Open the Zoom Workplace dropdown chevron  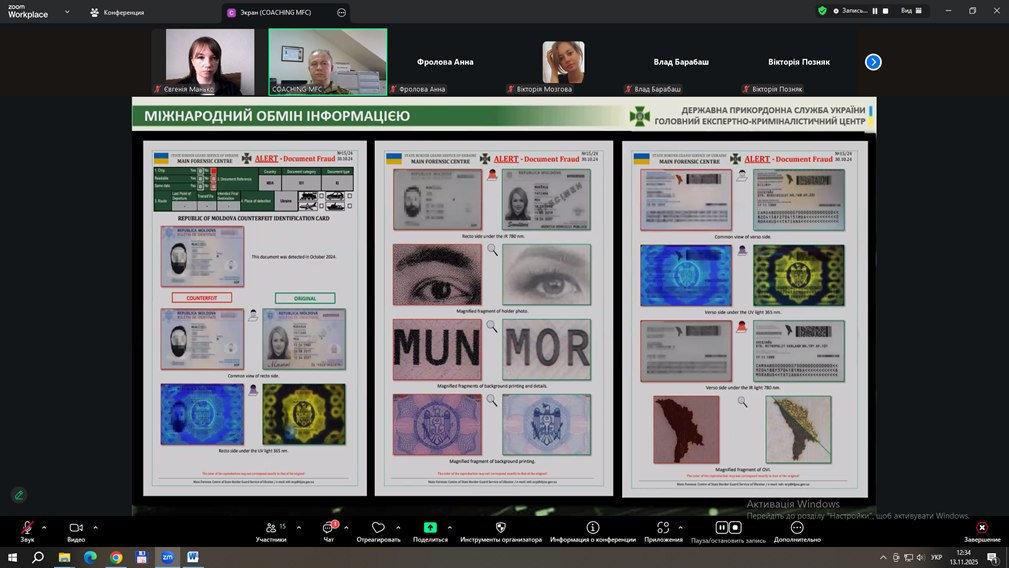67,12
